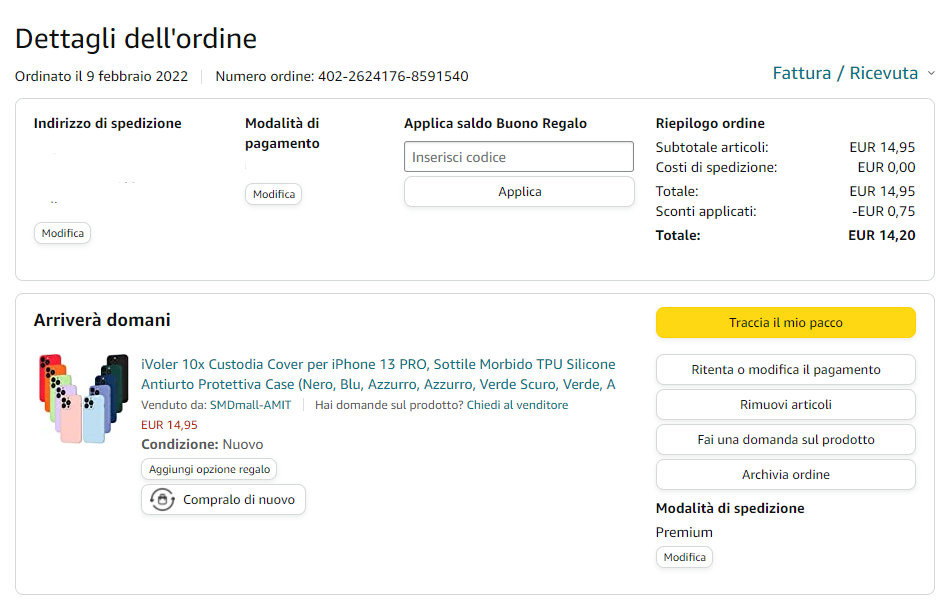
Task: Click the reorder icon in Compralo di nuovo
Action: tap(162, 499)
